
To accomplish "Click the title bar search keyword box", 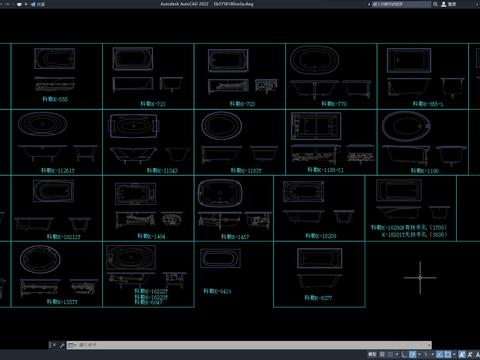I will [x=401, y=4].
